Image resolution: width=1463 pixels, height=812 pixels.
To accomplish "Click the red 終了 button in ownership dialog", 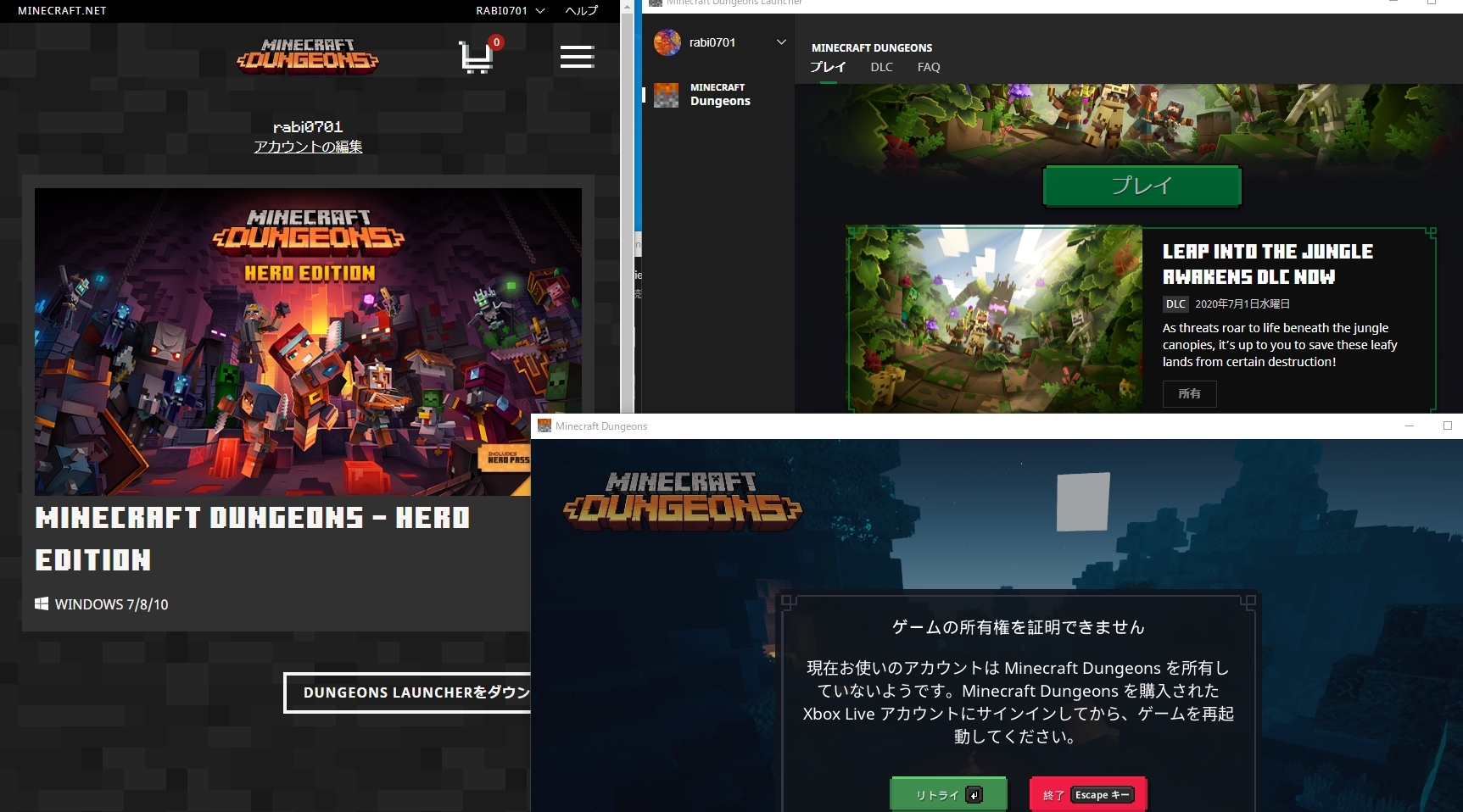I will coord(1088,795).
